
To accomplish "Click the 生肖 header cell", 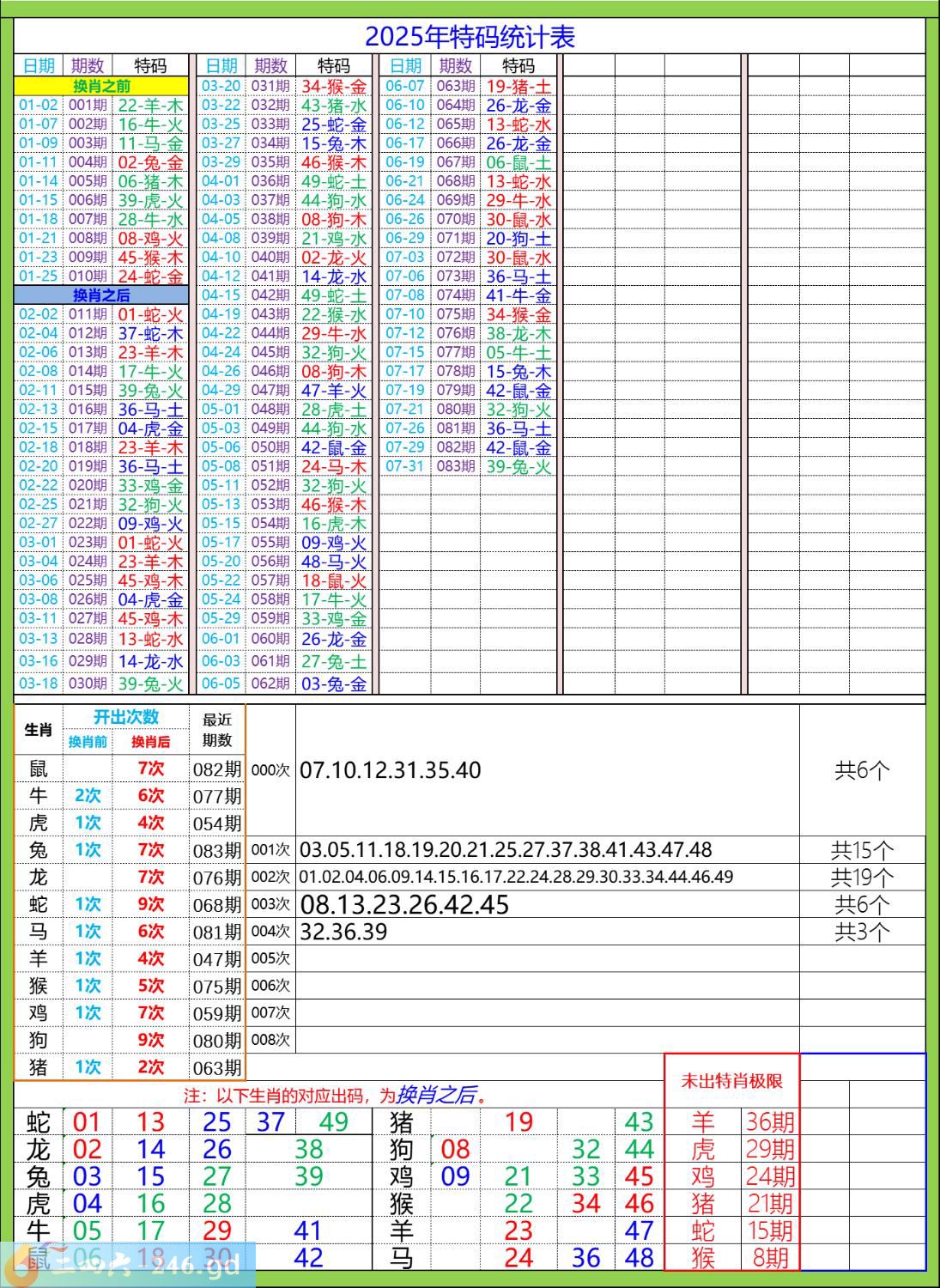I will 39,730.
